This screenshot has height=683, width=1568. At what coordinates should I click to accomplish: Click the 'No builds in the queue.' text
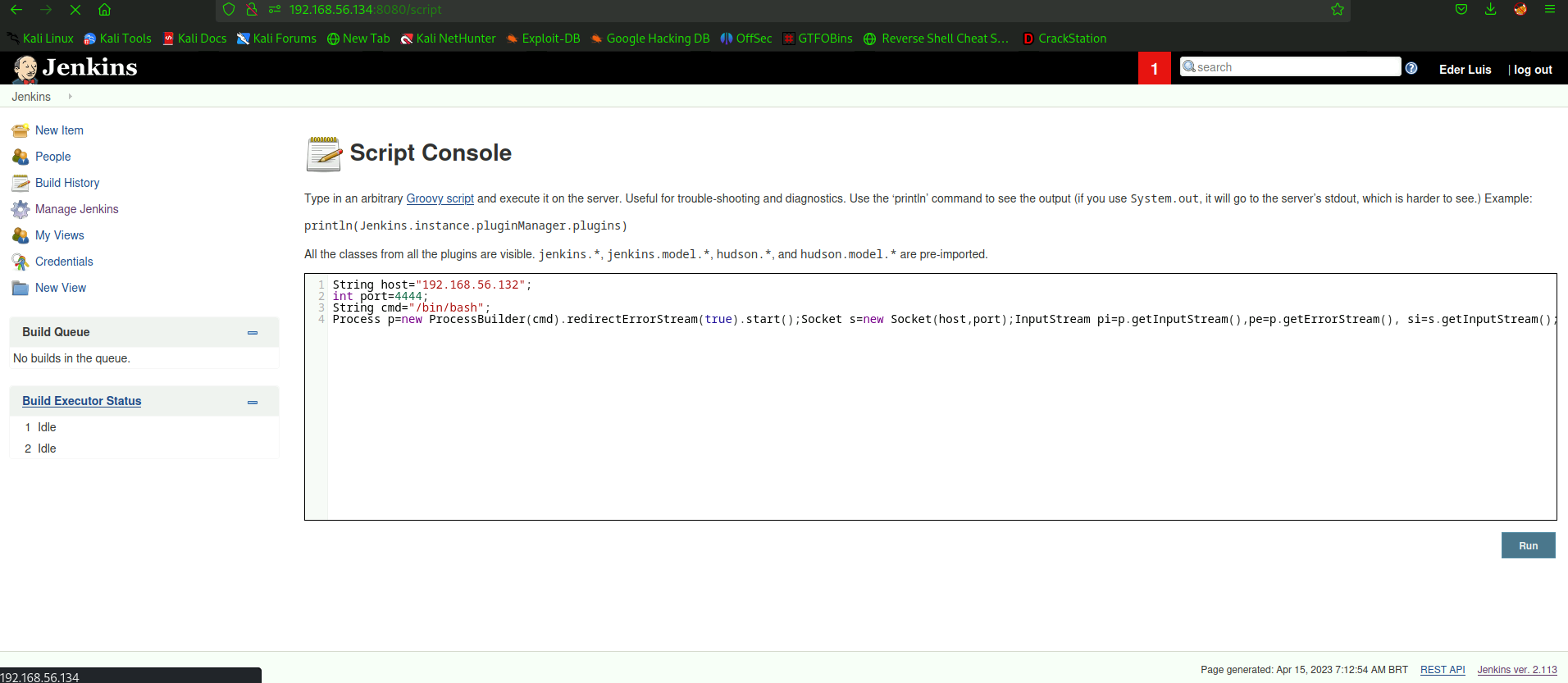click(72, 358)
